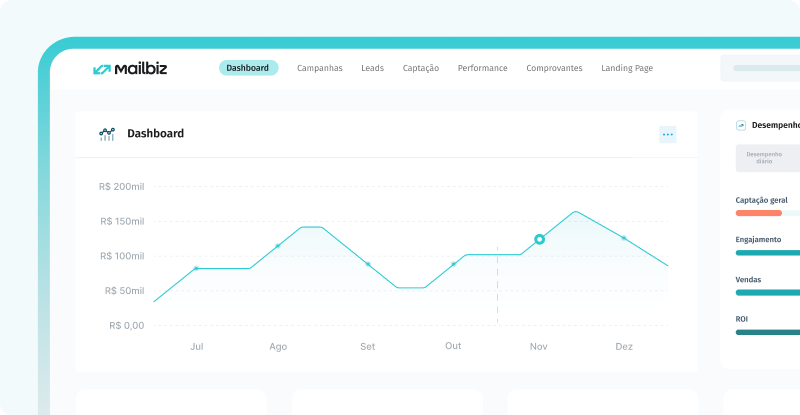Click the Dashboard chart icon
The image size is (800, 415).
pos(107,134)
